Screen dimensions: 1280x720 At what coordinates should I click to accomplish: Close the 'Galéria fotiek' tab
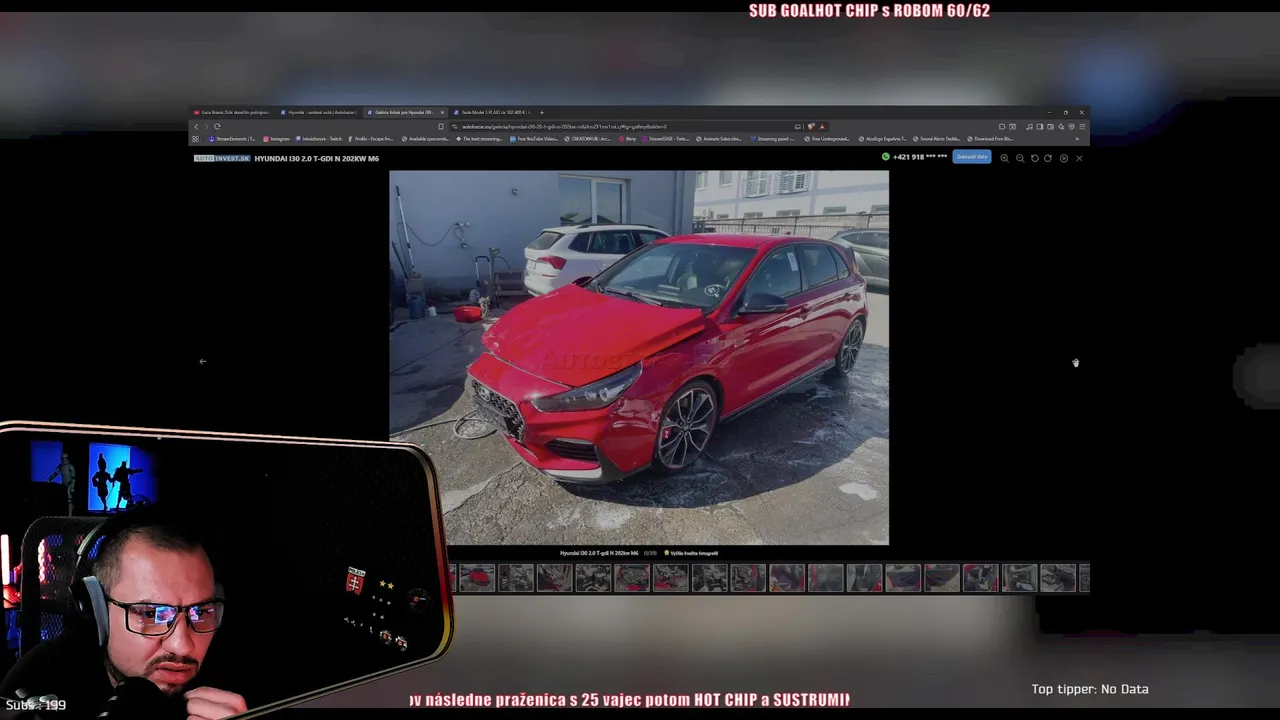(442, 112)
